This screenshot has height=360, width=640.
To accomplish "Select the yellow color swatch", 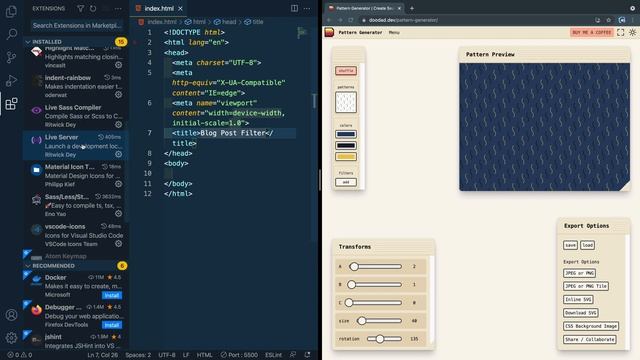I will click(x=346, y=156).
